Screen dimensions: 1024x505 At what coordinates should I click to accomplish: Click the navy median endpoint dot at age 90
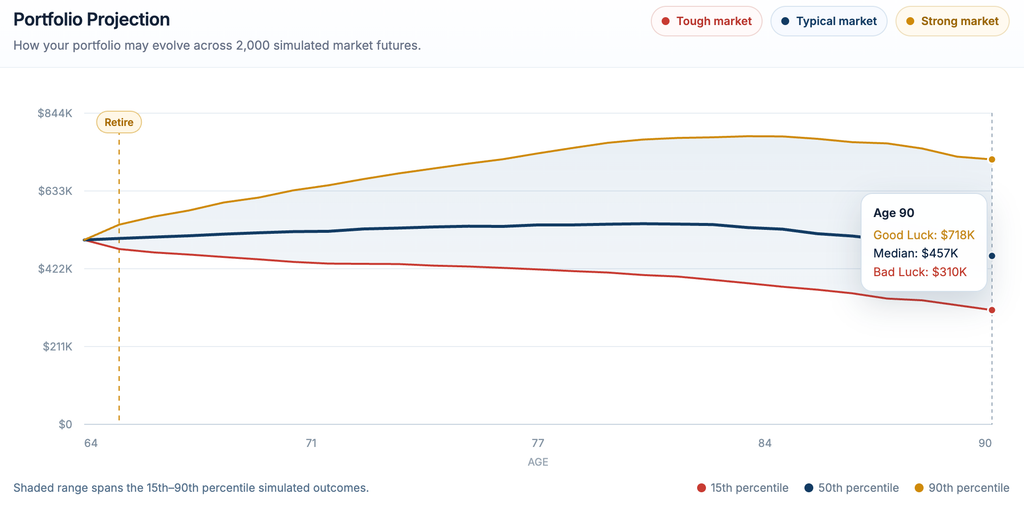point(992,256)
